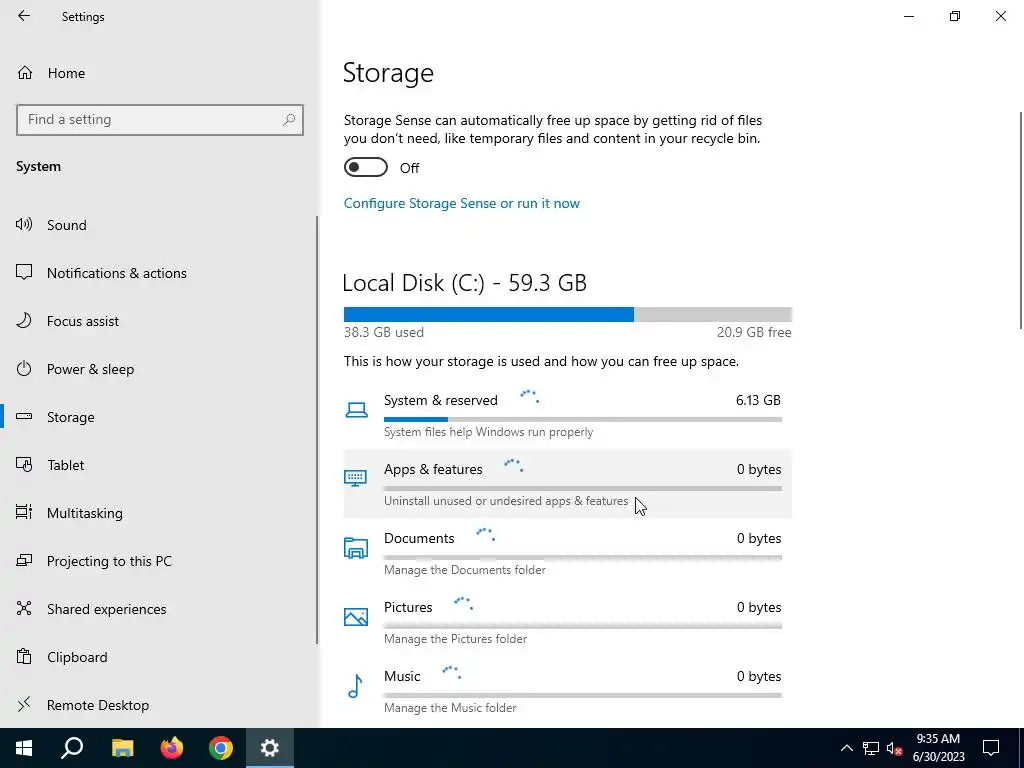The width and height of the screenshot is (1024, 768).
Task: Click the Shared experiences label in the sidebar
Action: (x=106, y=609)
